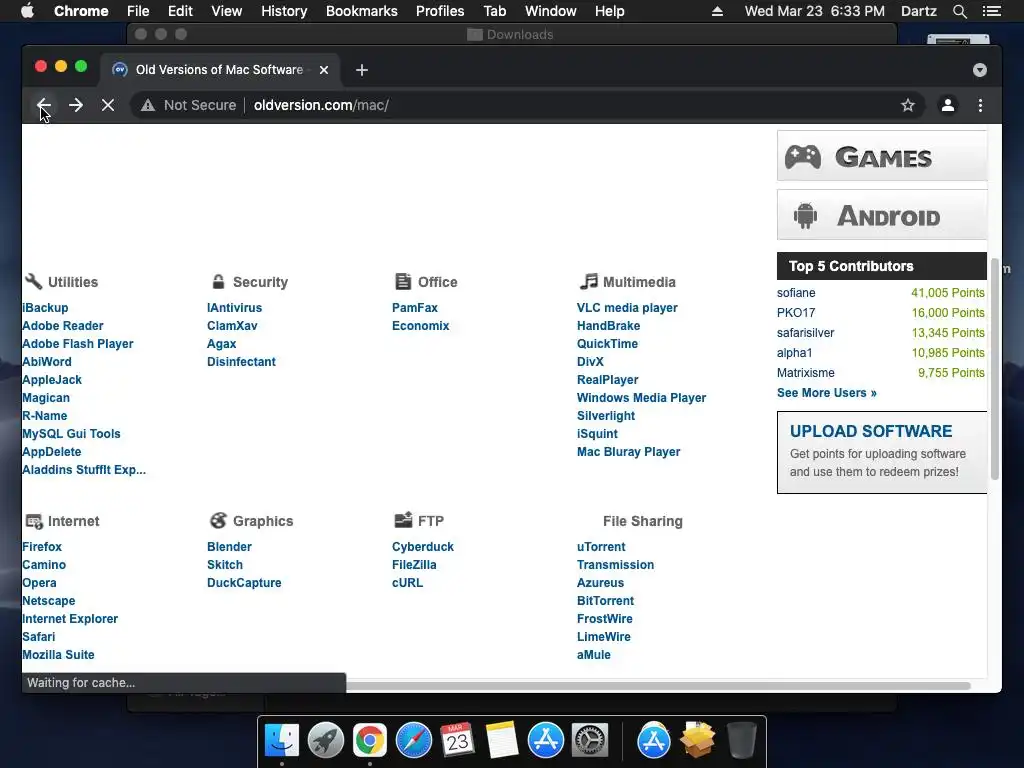Viewport: 1024px width, 768px height.
Task: Open the Aladdins StuffIt Exp... link
Action: click(x=84, y=470)
